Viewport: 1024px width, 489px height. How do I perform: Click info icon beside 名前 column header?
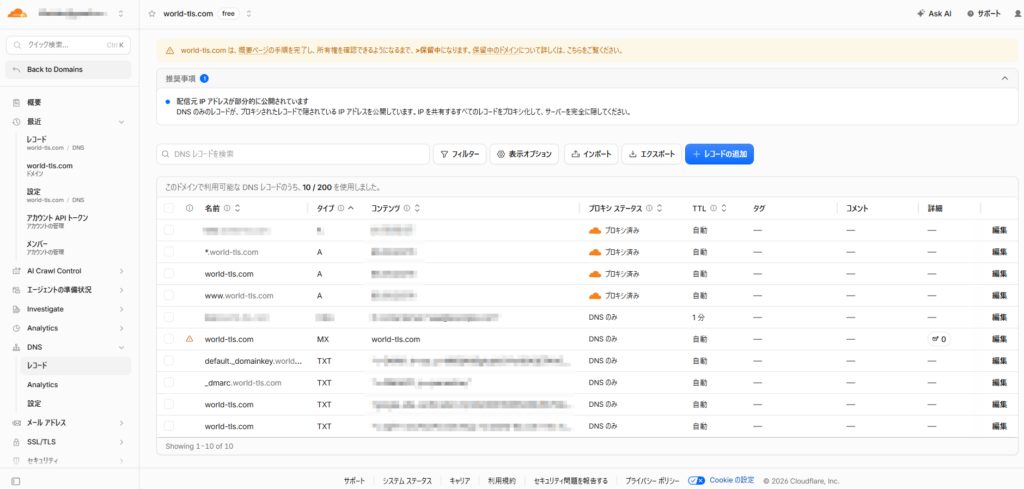click(227, 209)
